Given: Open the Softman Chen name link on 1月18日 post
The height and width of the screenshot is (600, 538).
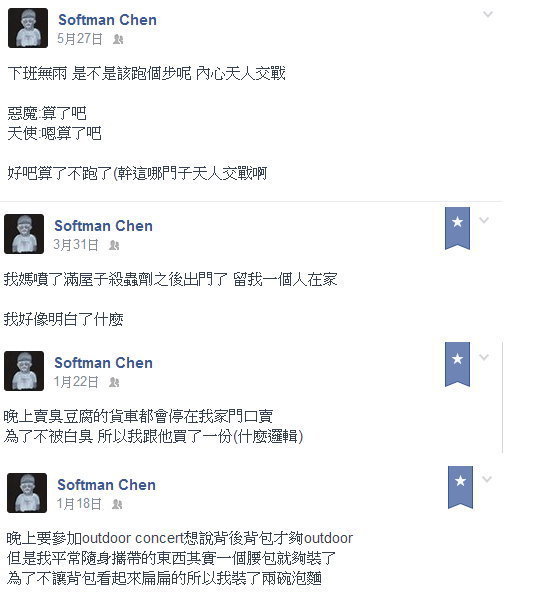Looking at the screenshot, I should click(x=106, y=485).
